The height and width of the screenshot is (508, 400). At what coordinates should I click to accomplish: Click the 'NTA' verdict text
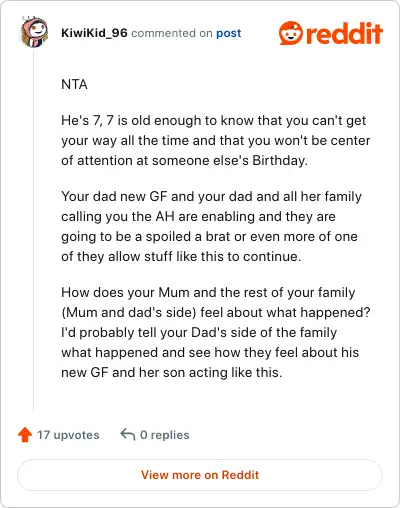74,84
